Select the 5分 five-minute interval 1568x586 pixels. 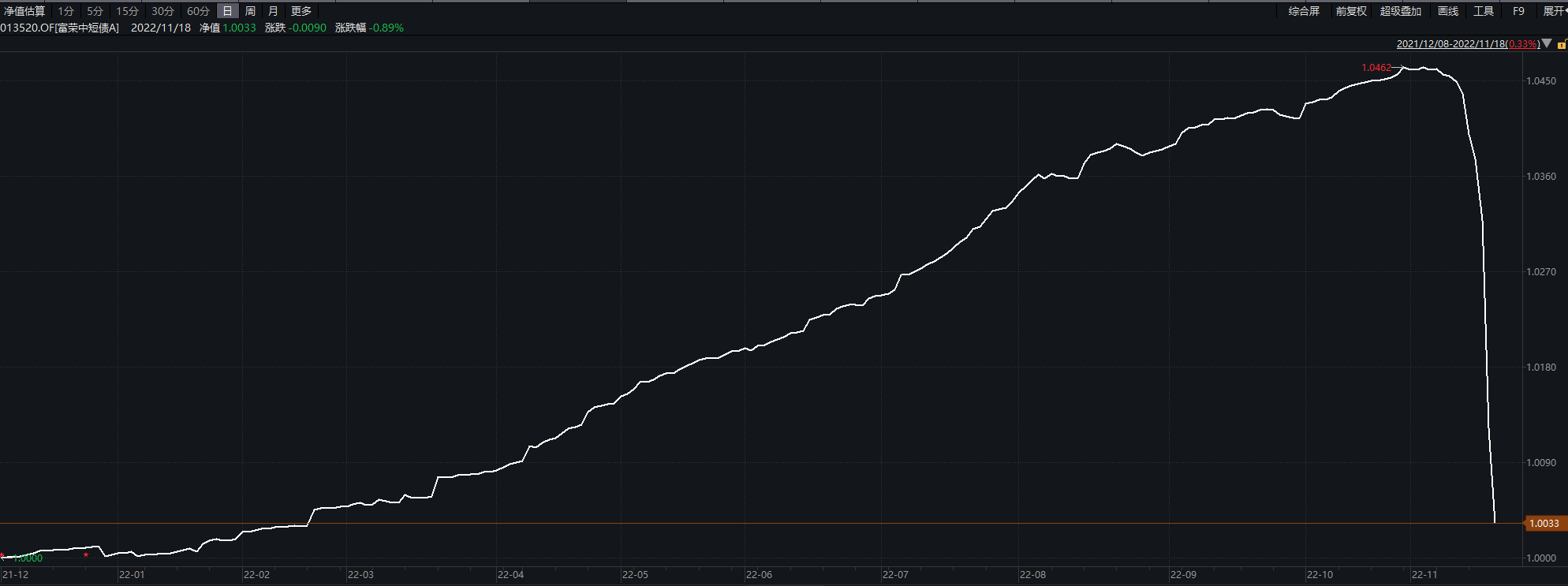pos(95,11)
